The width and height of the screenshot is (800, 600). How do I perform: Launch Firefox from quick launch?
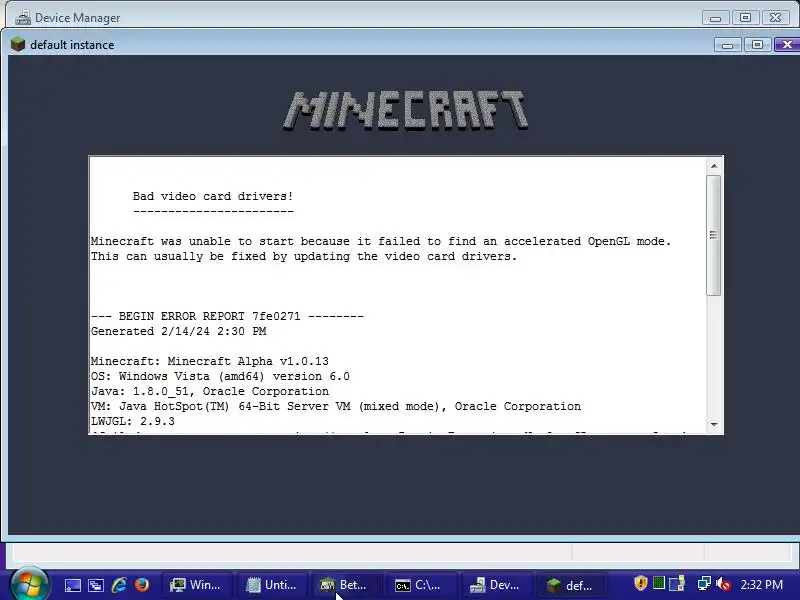coord(142,585)
